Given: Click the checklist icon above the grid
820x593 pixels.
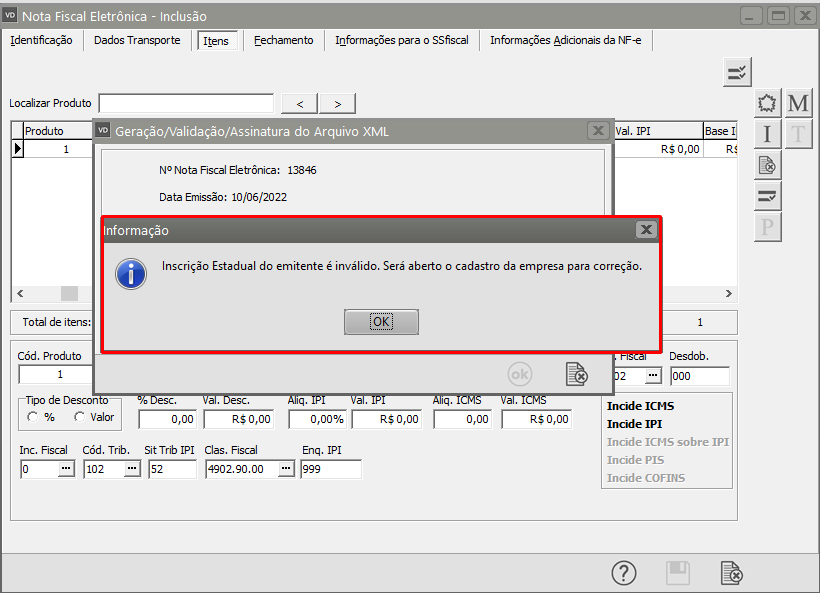Looking at the screenshot, I should coord(737,72).
